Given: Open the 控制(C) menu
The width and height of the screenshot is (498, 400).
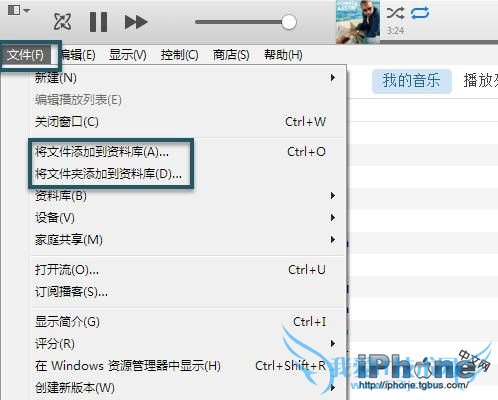Looking at the screenshot, I should click(179, 55).
